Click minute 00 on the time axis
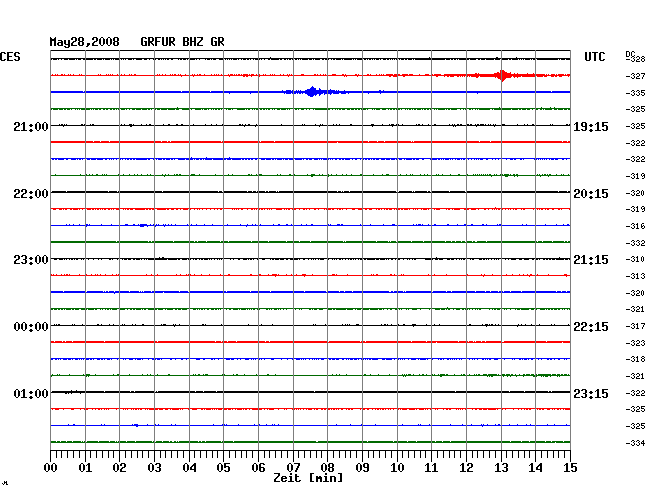The width and height of the screenshot is (650, 494). (51, 468)
